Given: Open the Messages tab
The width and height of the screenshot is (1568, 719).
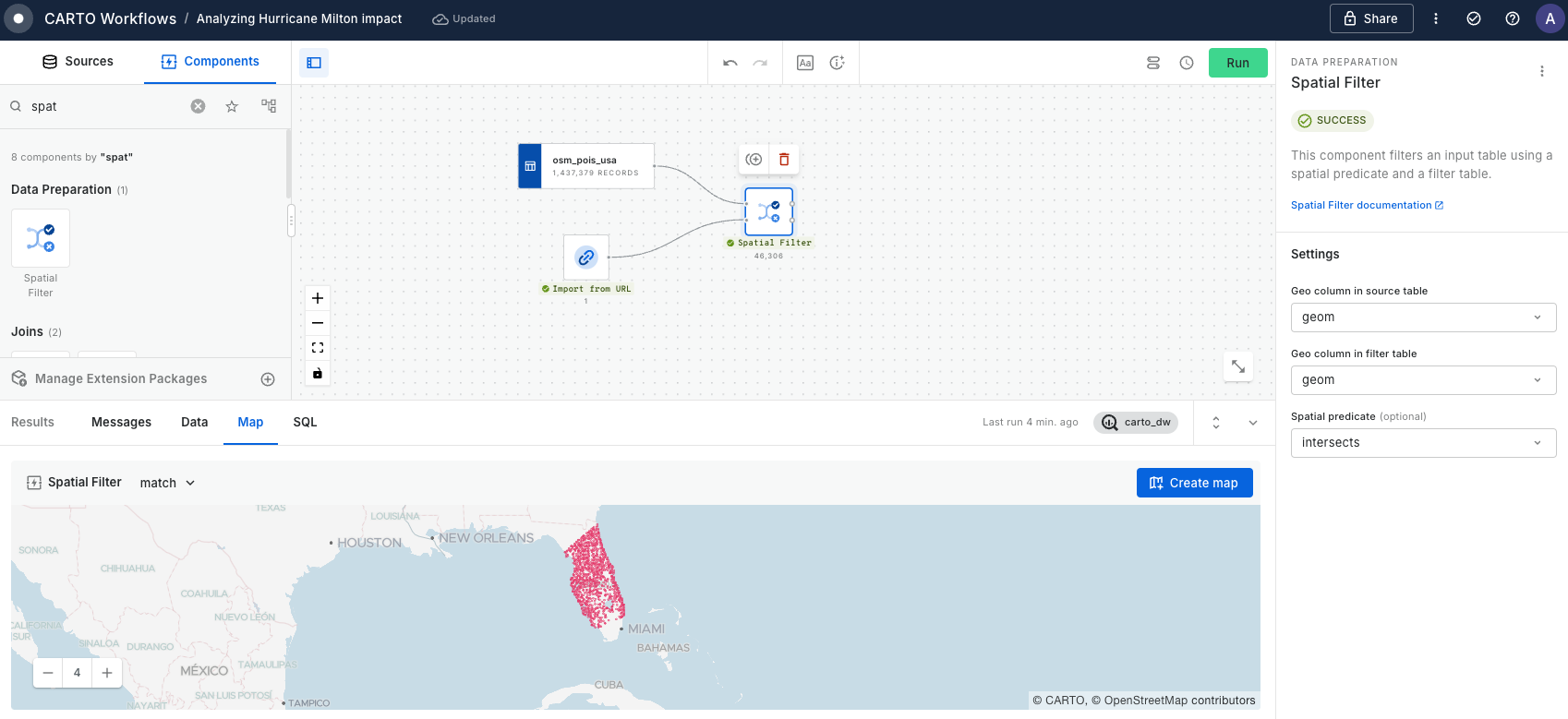Looking at the screenshot, I should 121,423.
